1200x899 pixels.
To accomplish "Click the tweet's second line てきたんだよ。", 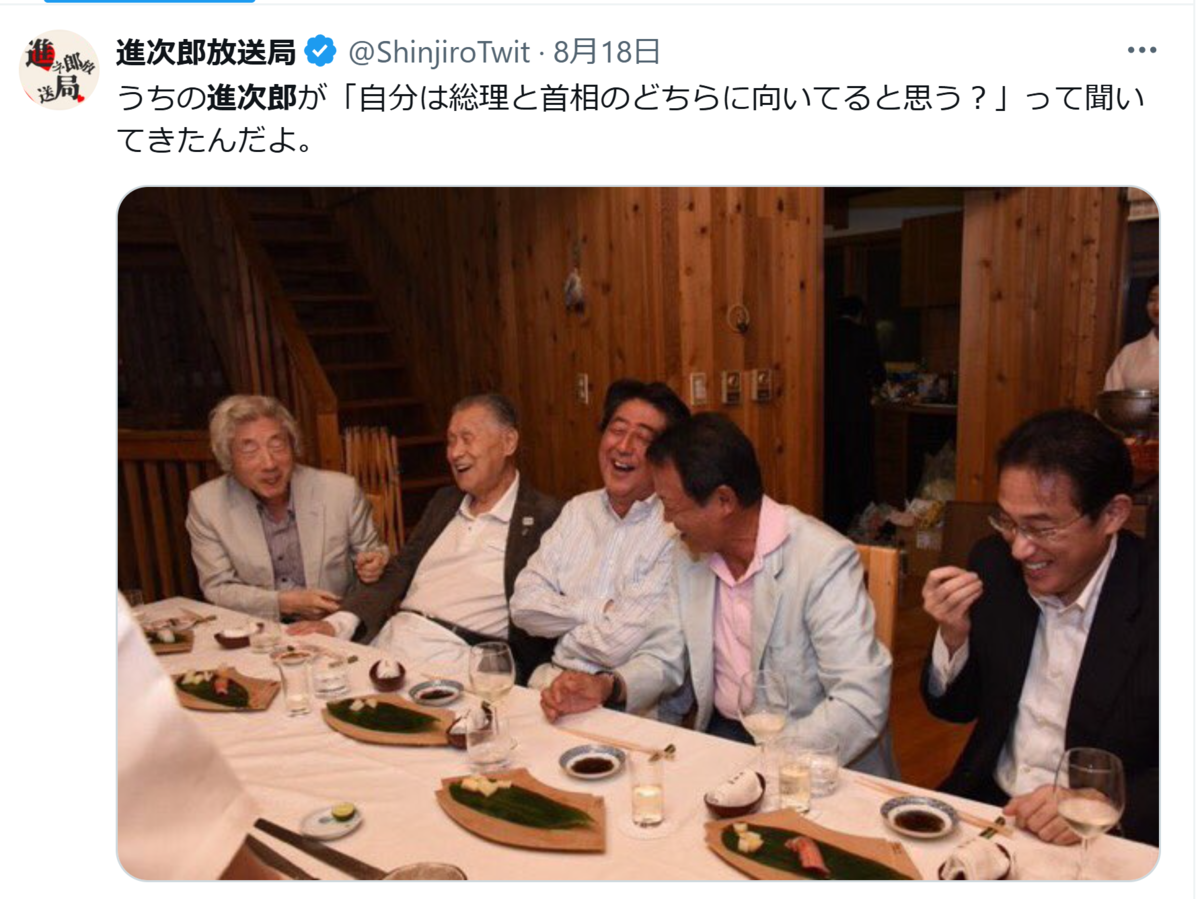I will (217, 141).
